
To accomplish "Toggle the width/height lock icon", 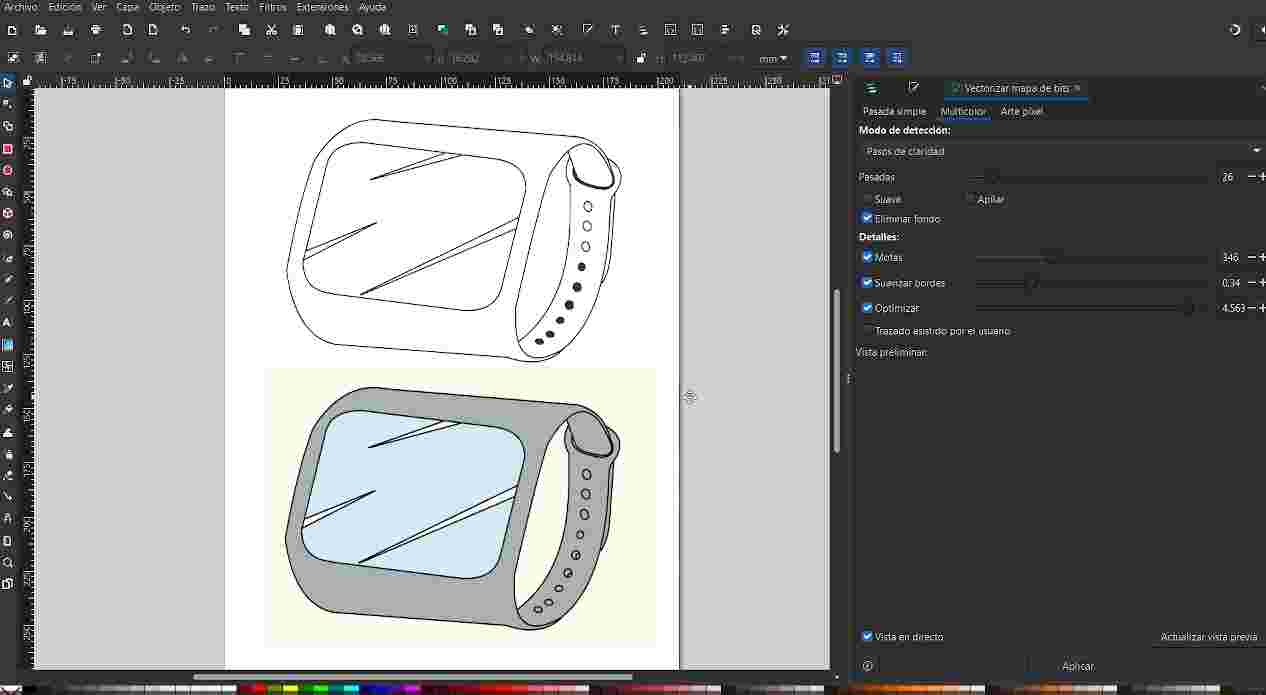I will tap(641, 58).
